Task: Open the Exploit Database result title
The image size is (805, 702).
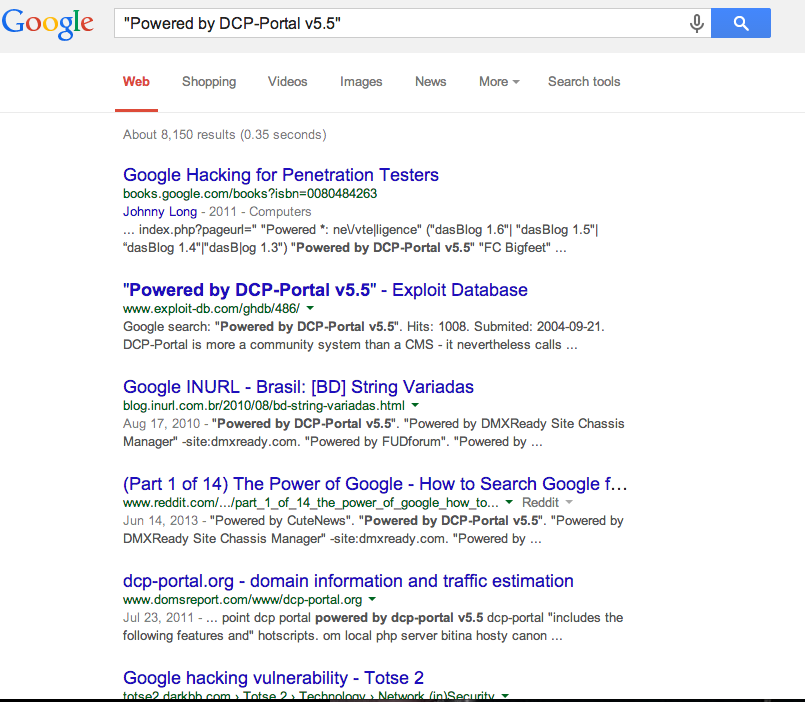Action: pos(325,290)
